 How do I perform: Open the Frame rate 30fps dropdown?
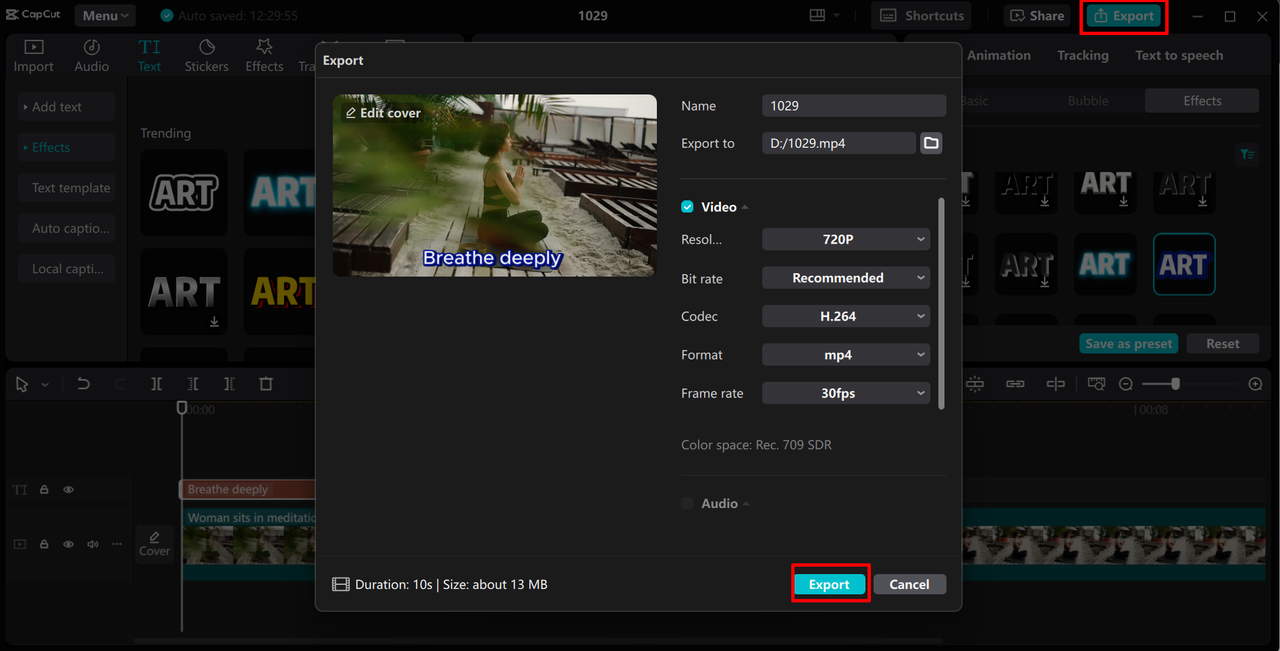pos(846,393)
